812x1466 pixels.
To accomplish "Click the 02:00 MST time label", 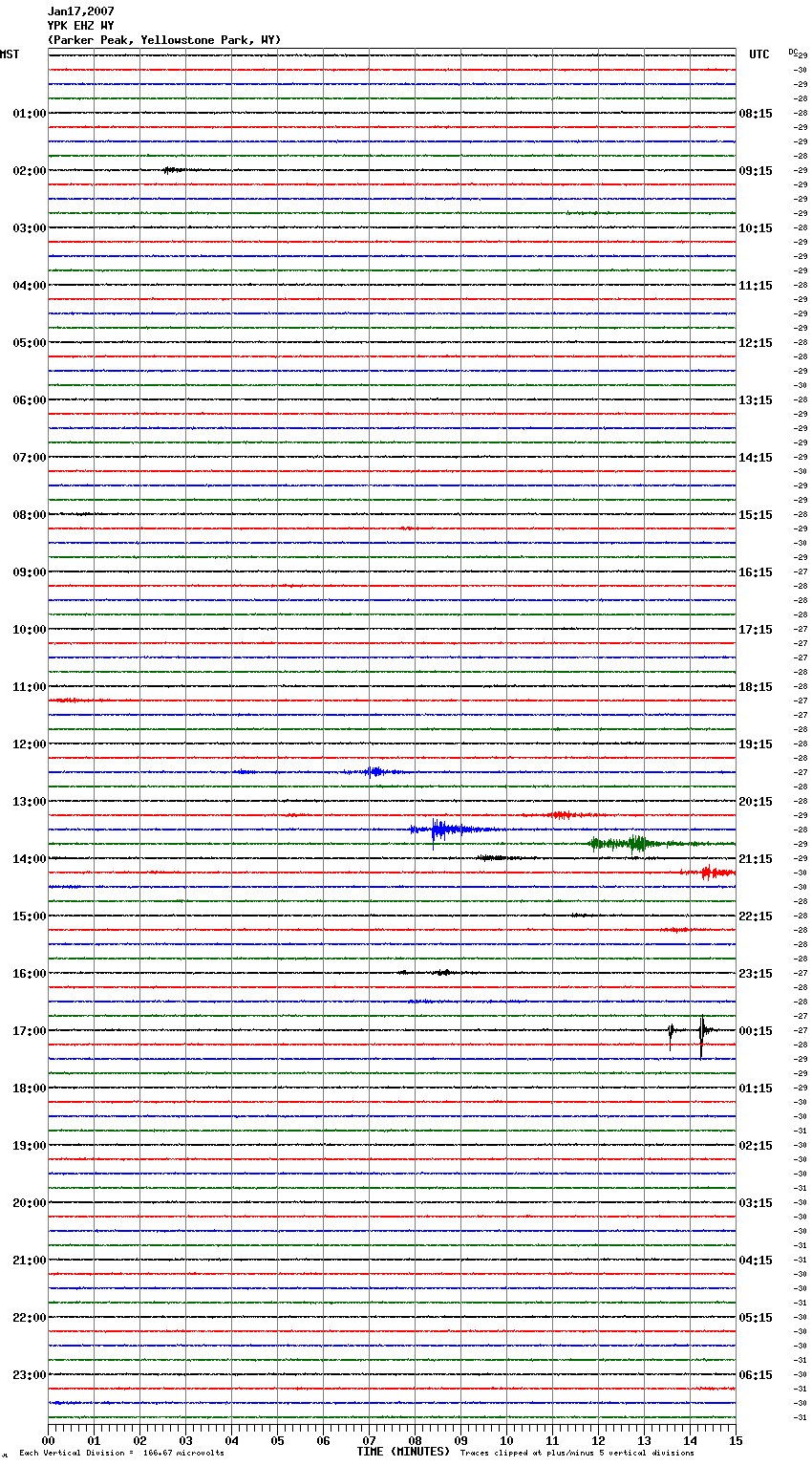I will click(30, 171).
